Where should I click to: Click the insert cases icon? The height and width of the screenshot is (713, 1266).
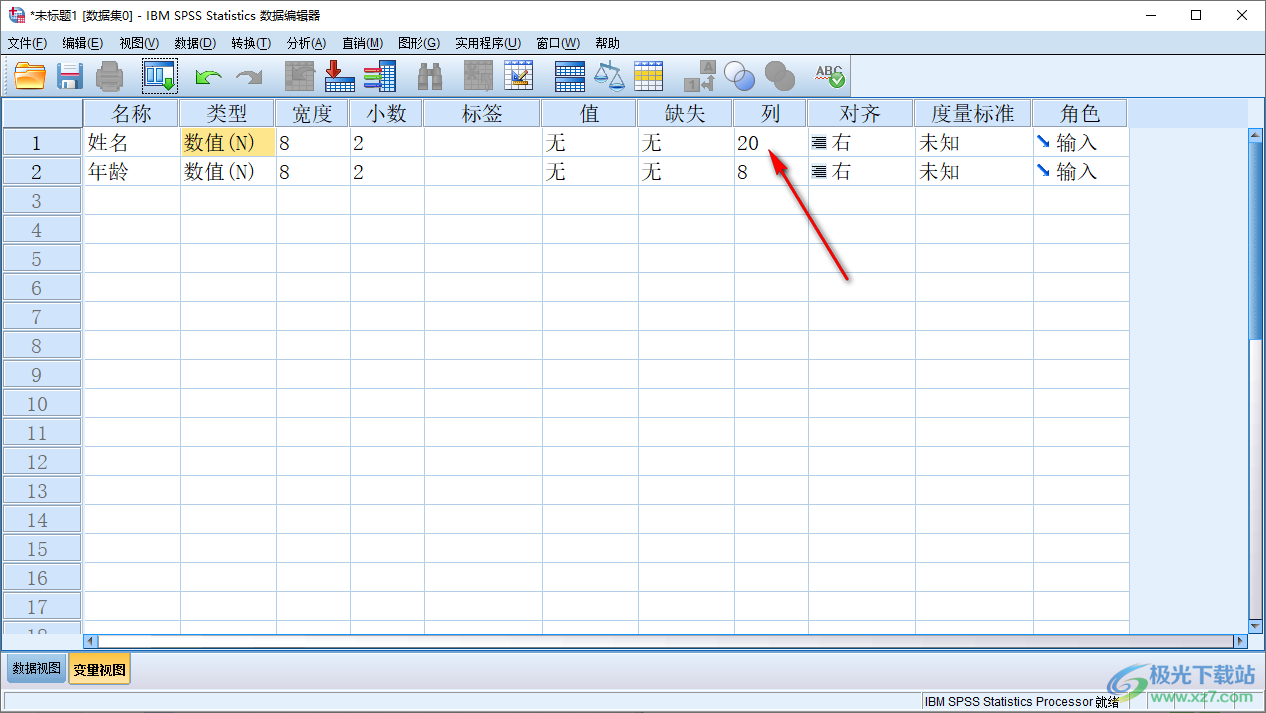point(478,76)
